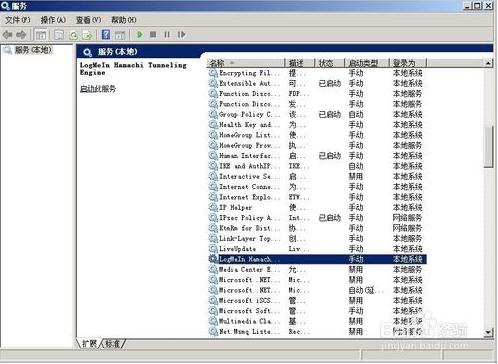Select the Human Interfac... service row
498x364 pixels.
[317, 156]
